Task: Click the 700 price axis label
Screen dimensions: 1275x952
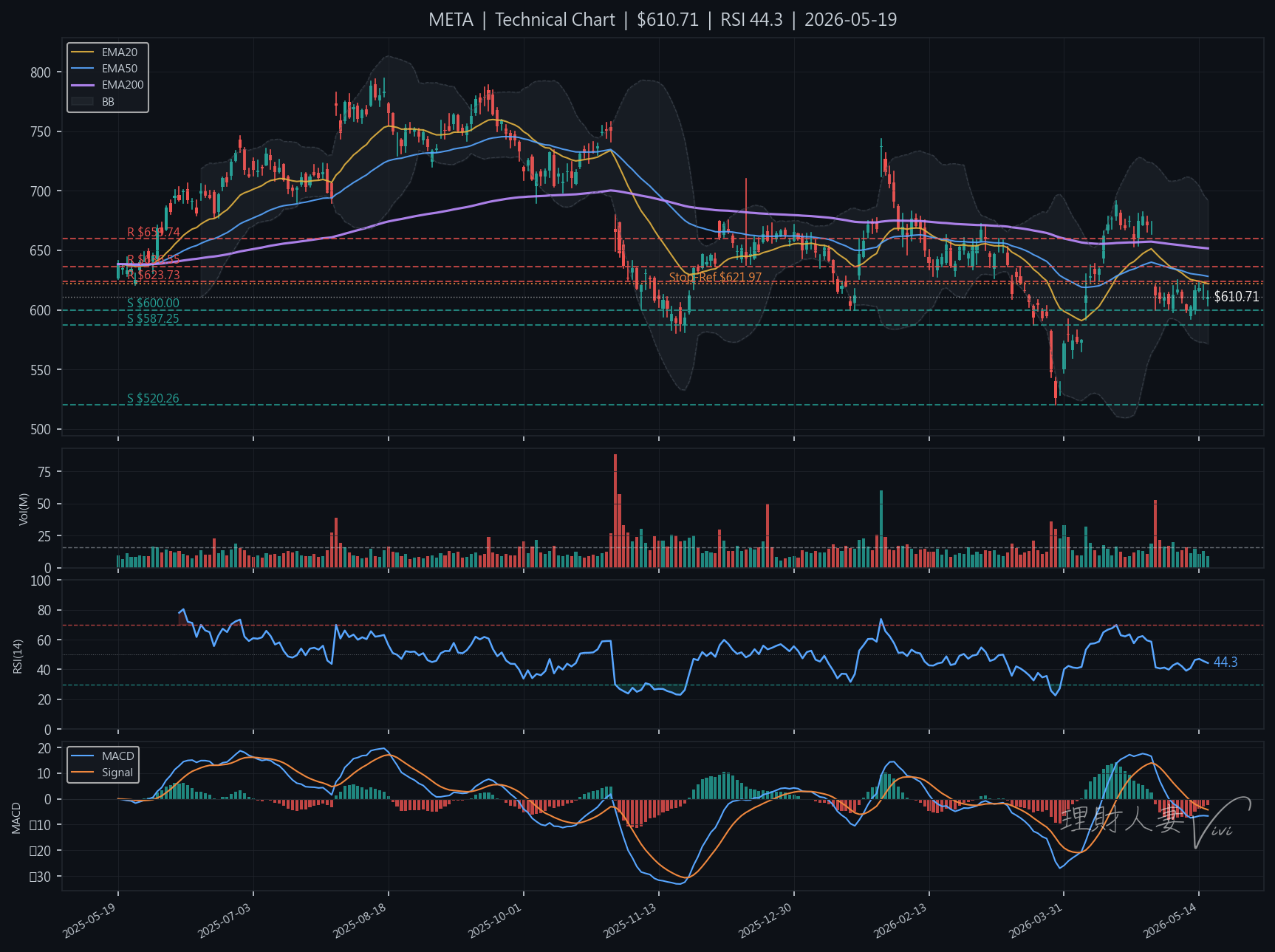Action: pyautogui.click(x=41, y=191)
